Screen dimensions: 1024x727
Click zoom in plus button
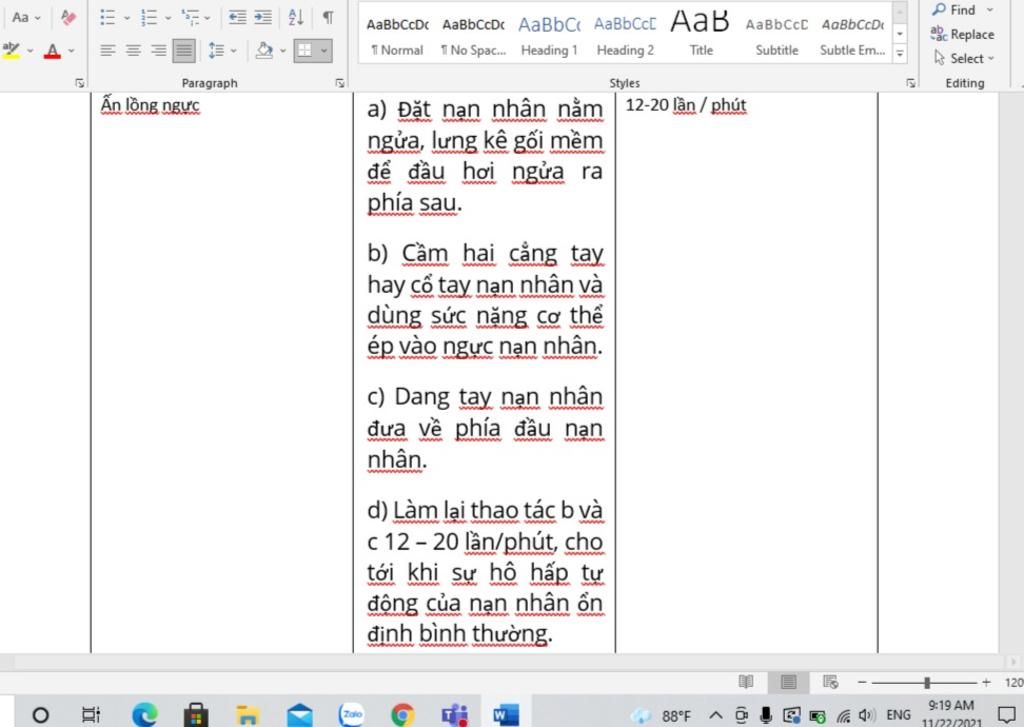[x=986, y=682]
